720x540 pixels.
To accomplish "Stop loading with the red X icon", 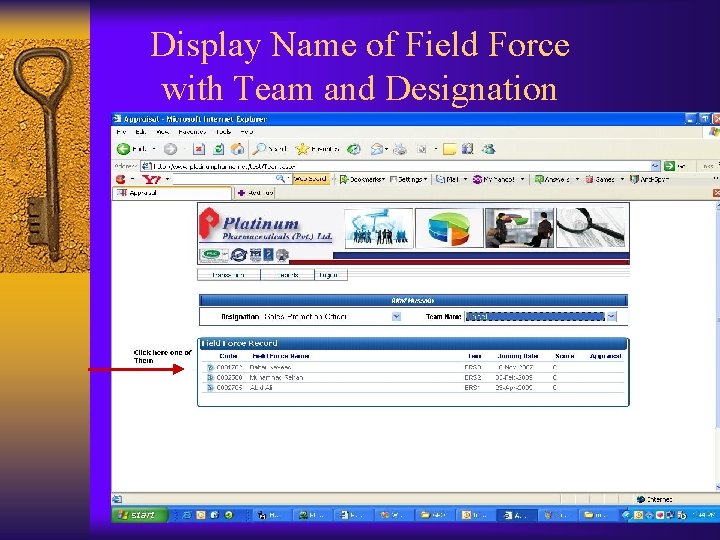I will (199, 149).
